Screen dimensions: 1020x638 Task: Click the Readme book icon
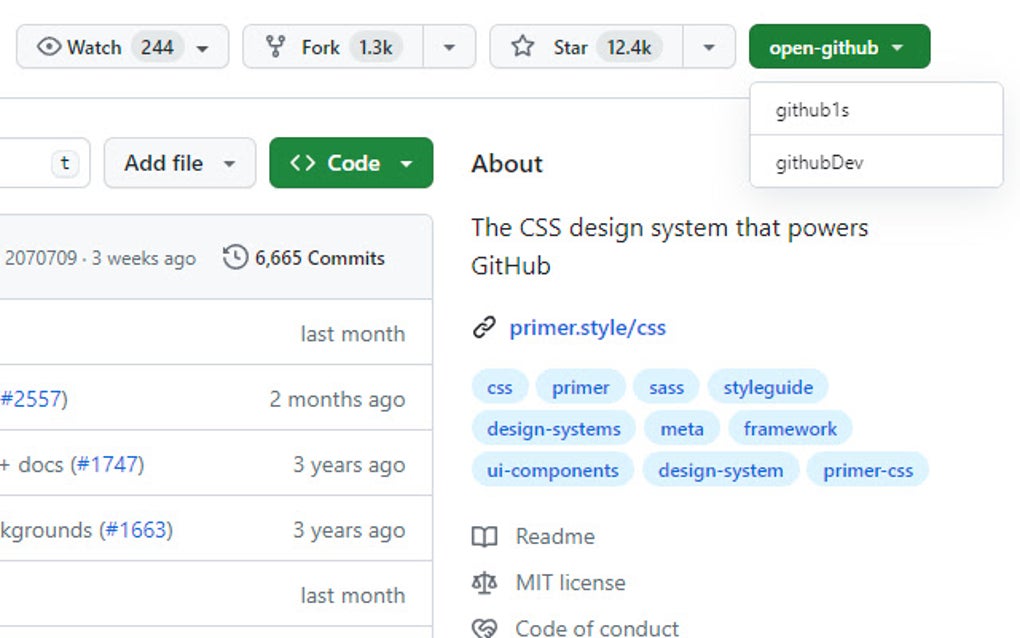pos(484,537)
